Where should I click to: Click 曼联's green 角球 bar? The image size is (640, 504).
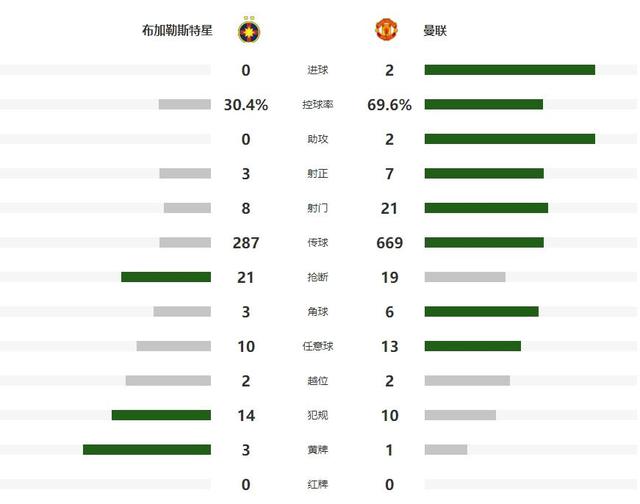pyautogui.click(x=481, y=312)
